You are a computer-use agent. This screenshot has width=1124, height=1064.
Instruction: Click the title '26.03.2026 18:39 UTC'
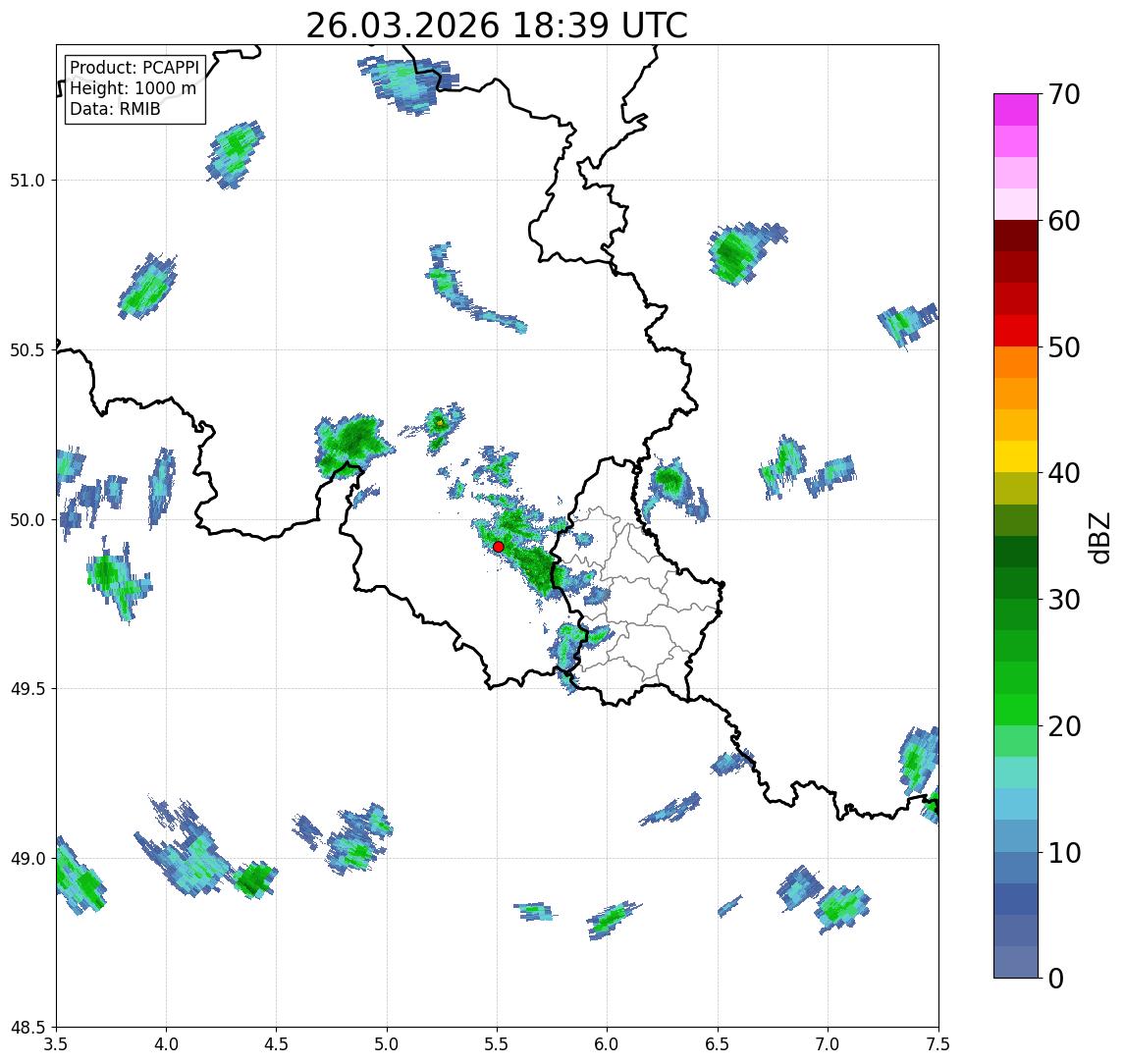[496, 26]
